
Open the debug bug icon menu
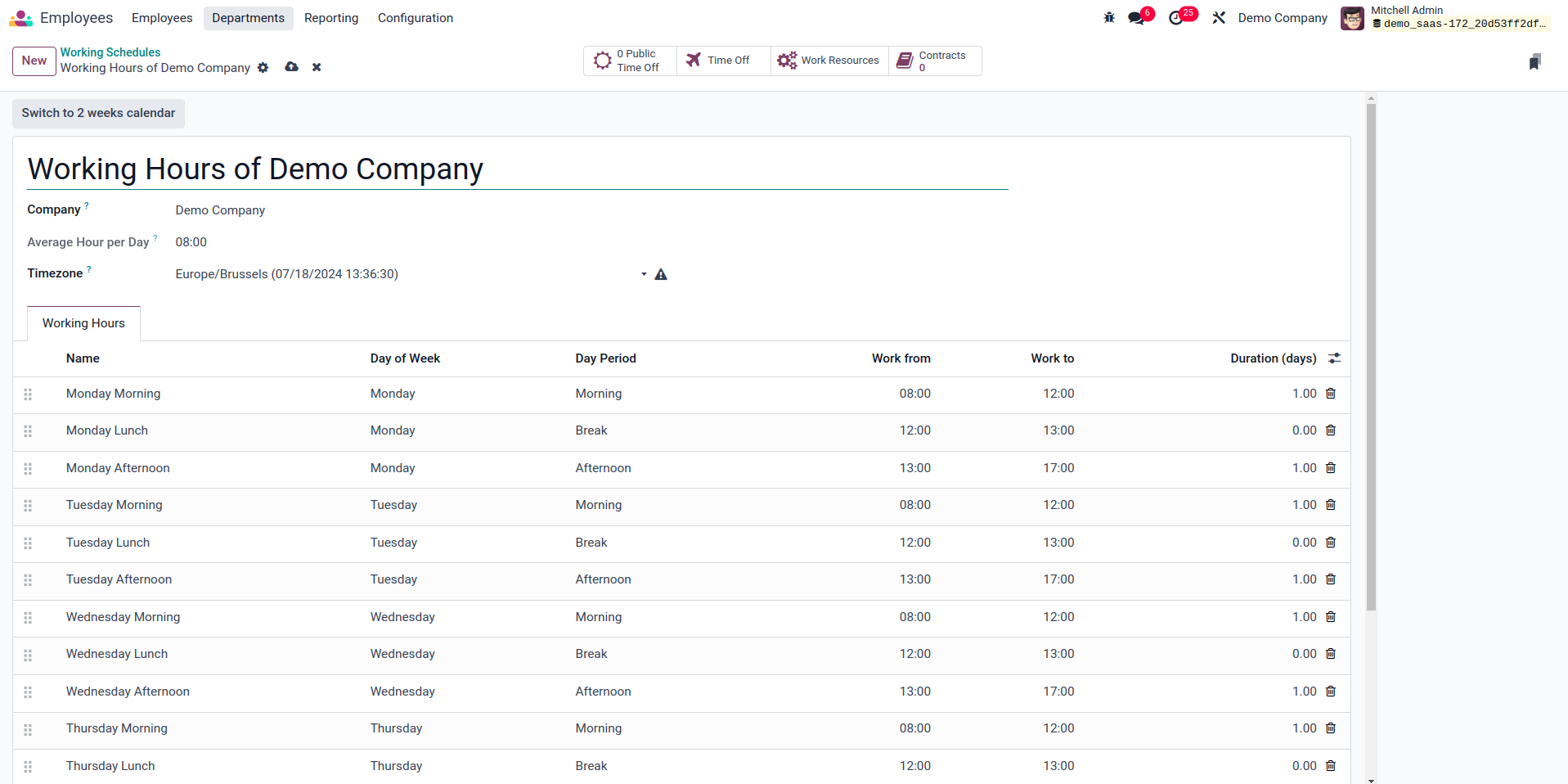[1109, 17]
